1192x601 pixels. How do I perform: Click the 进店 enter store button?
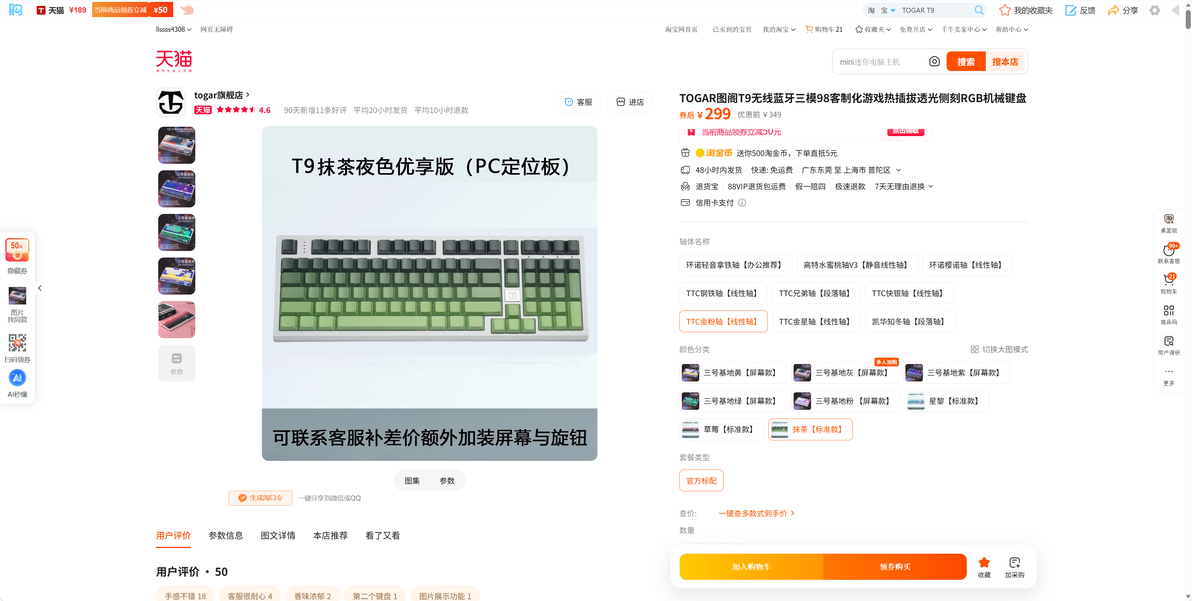(629, 102)
